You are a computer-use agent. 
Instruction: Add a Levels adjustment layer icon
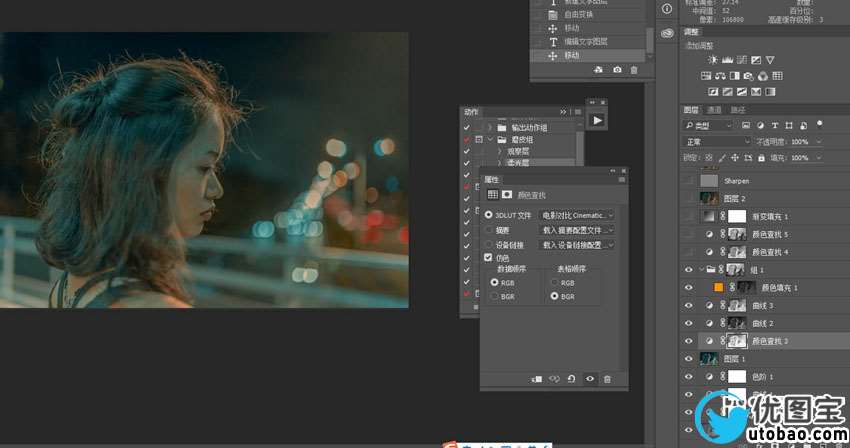pos(727,60)
